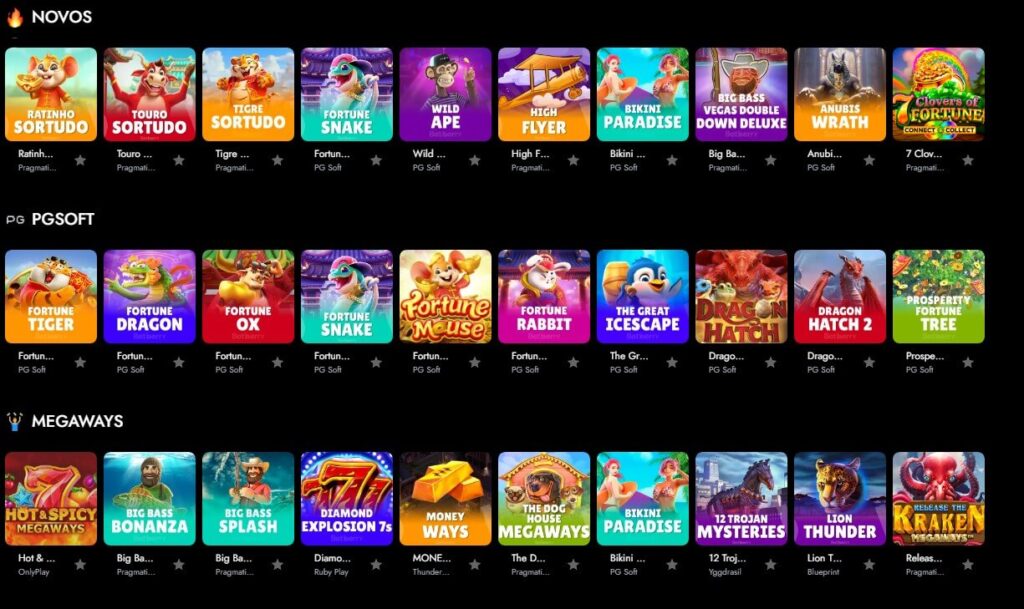Open the Big Bass Bonanza game tile
The width and height of the screenshot is (1024, 609).
(x=150, y=499)
